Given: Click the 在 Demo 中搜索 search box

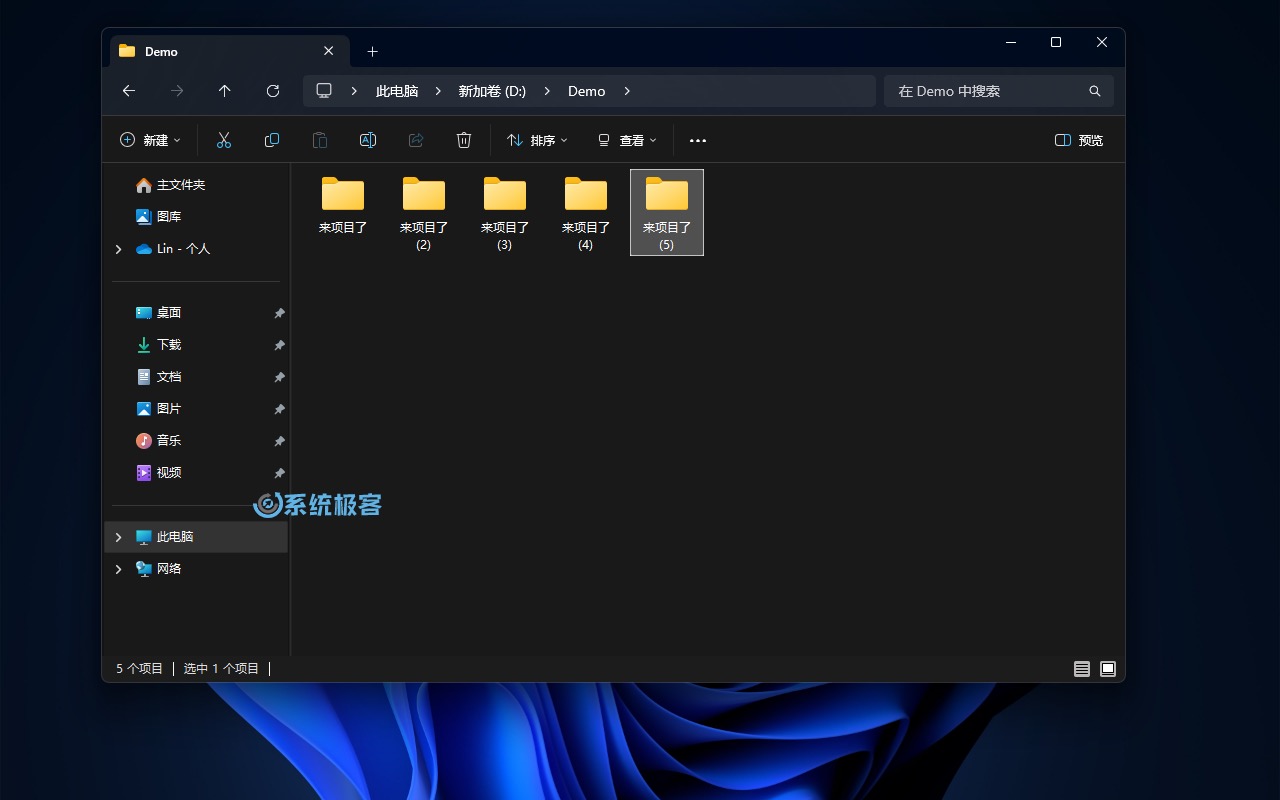Looking at the screenshot, I should [999, 91].
